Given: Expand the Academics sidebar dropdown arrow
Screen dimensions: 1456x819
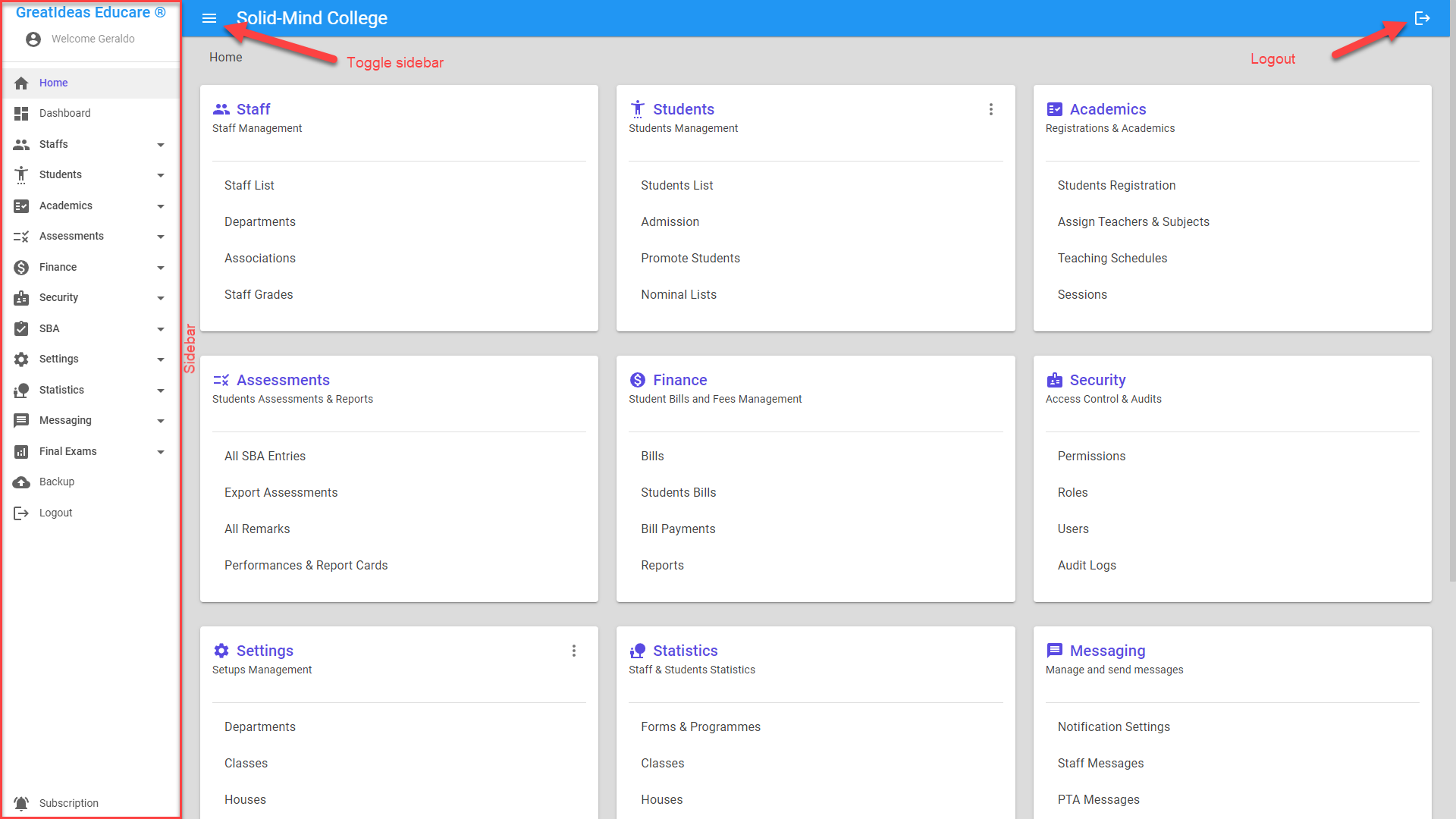Looking at the screenshot, I should coord(160,206).
